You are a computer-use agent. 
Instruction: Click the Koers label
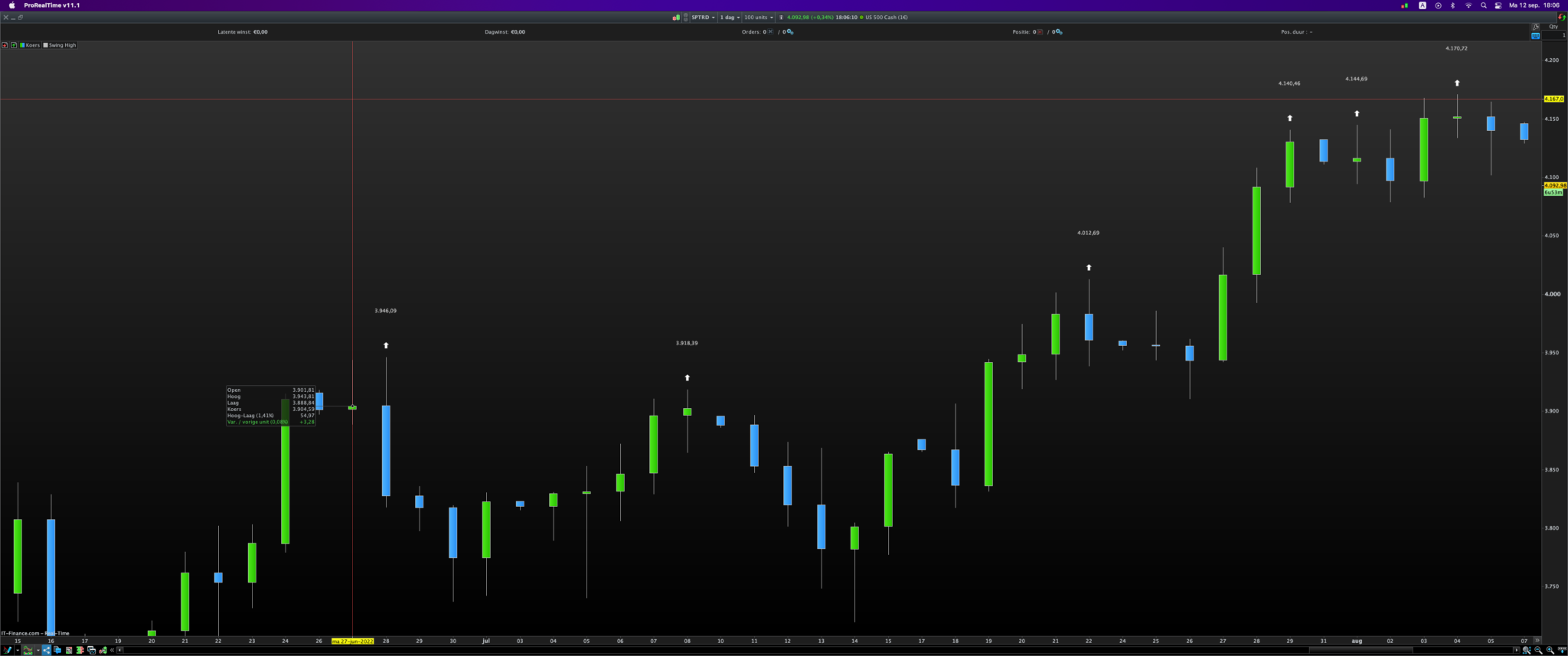[32, 45]
